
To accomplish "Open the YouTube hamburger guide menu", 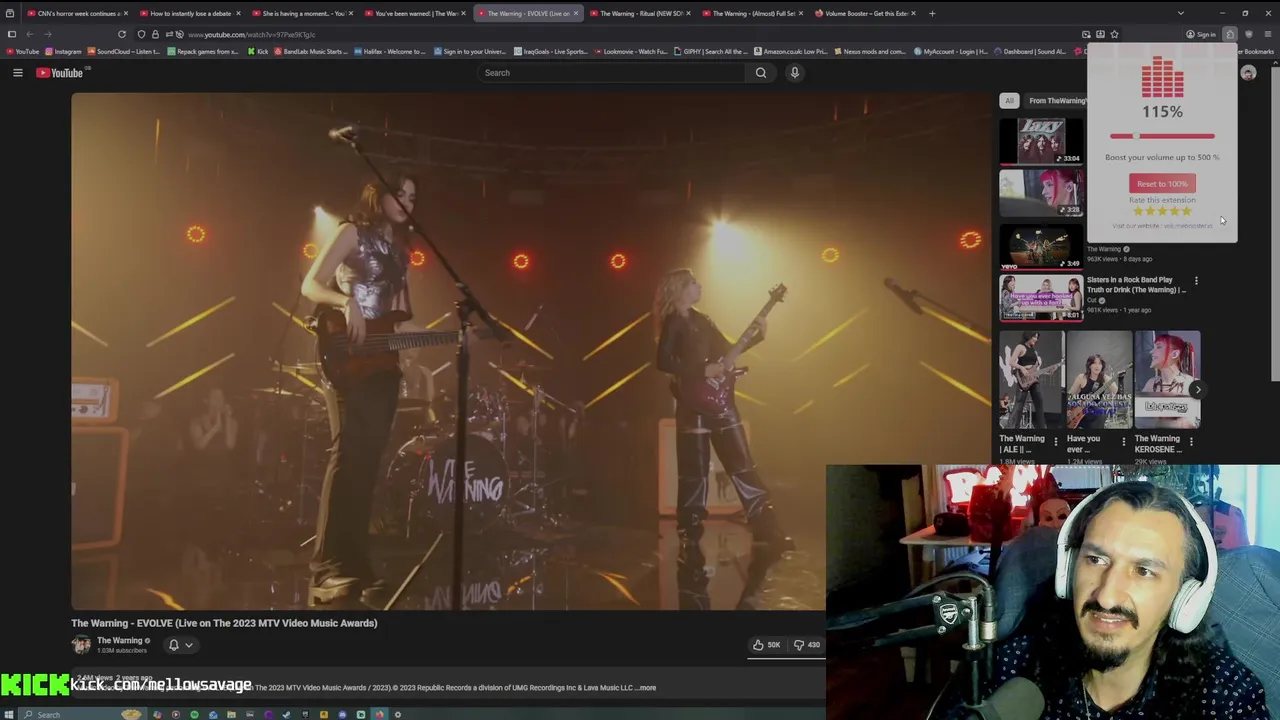I will click(x=17, y=72).
